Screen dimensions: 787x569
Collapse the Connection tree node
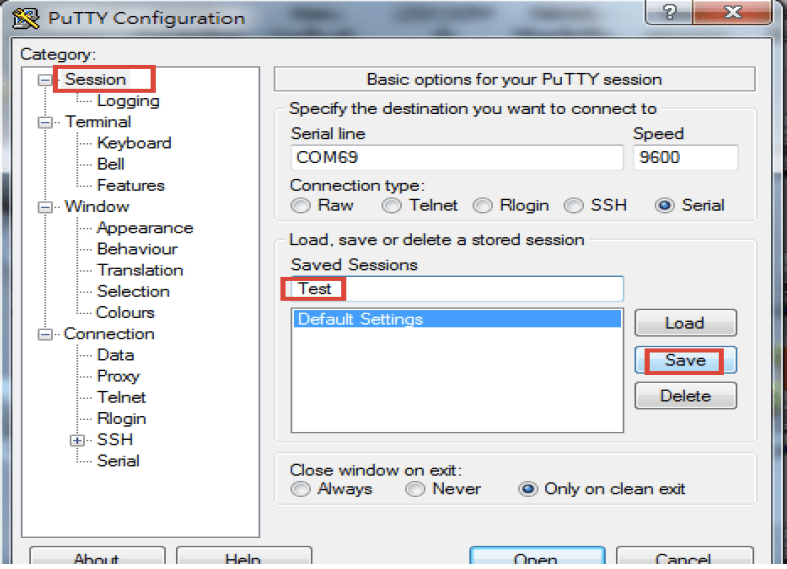click(x=45, y=334)
